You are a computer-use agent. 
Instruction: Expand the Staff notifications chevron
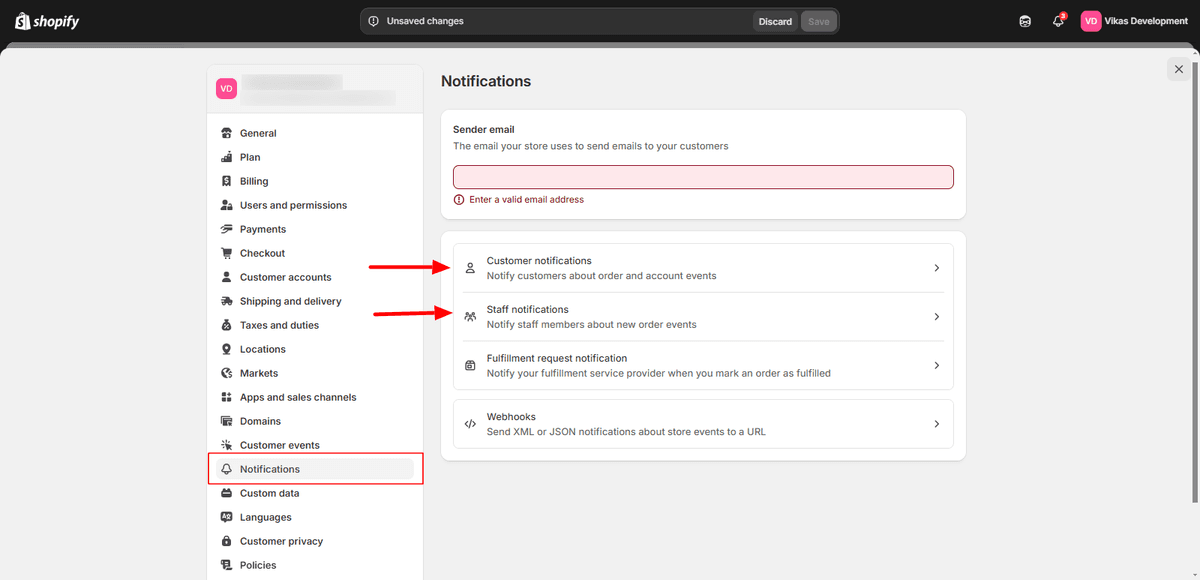click(937, 317)
